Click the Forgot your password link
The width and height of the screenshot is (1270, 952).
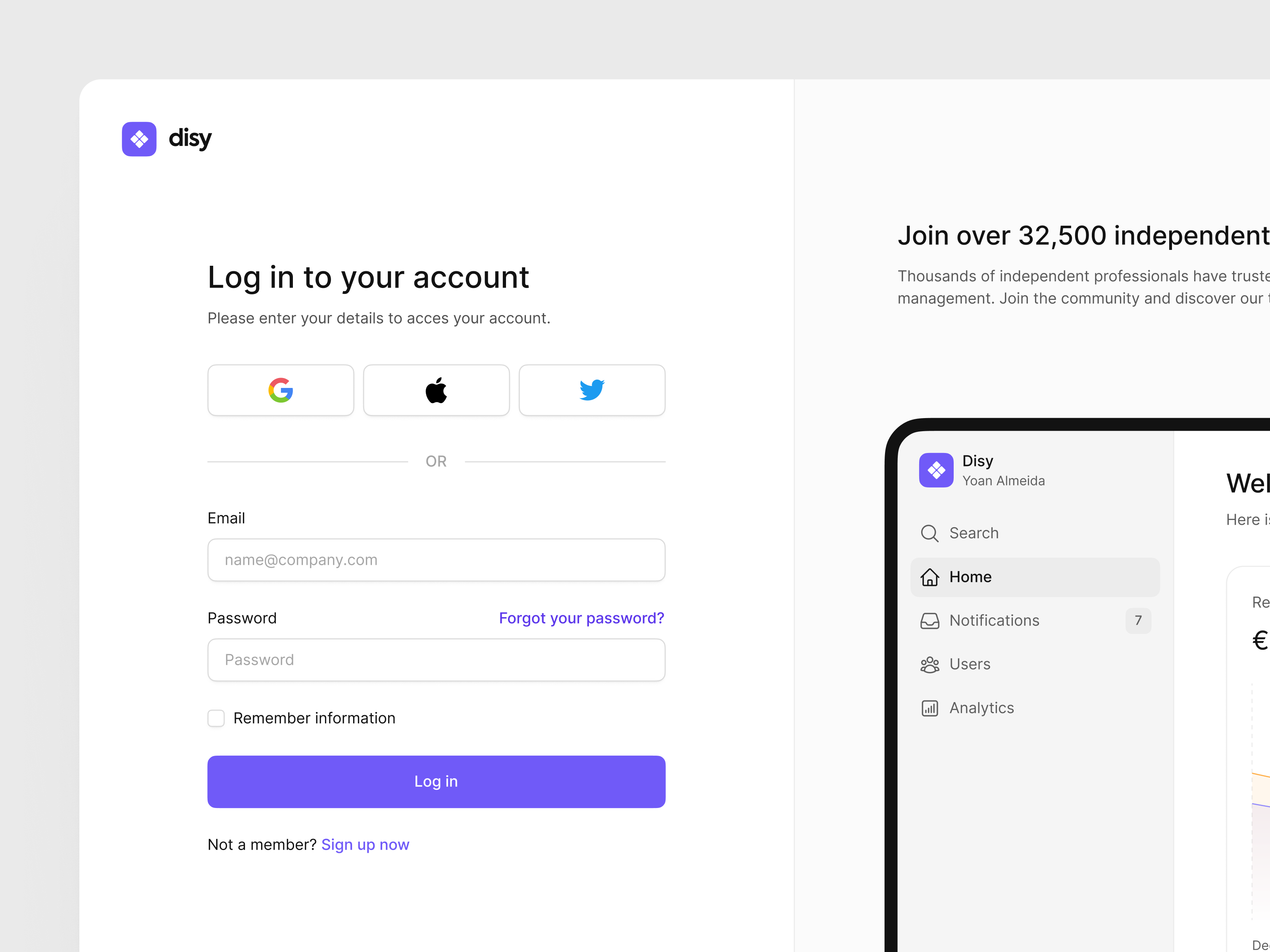[581, 618]
